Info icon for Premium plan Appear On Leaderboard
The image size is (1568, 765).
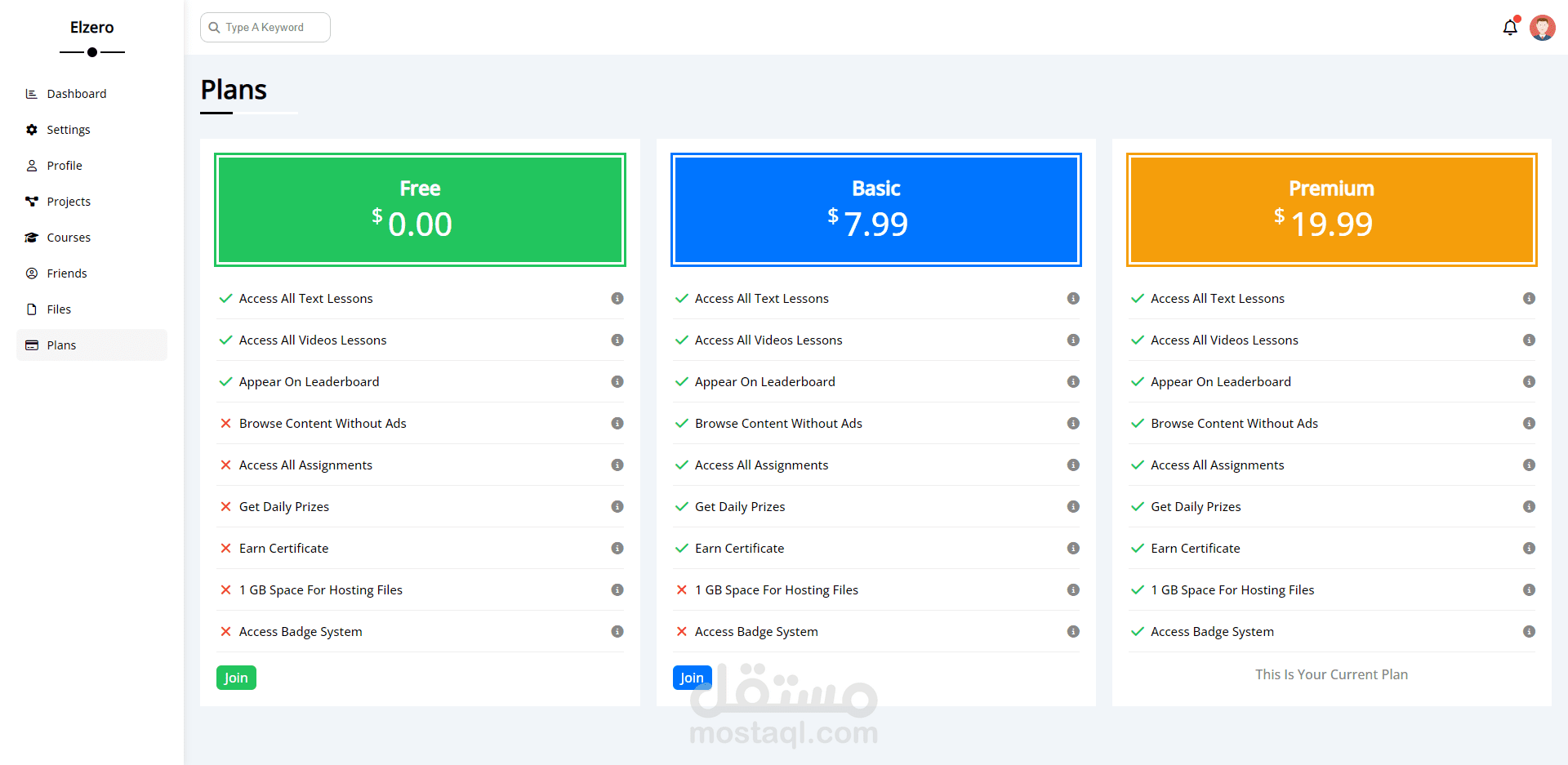coord(1529,382)
